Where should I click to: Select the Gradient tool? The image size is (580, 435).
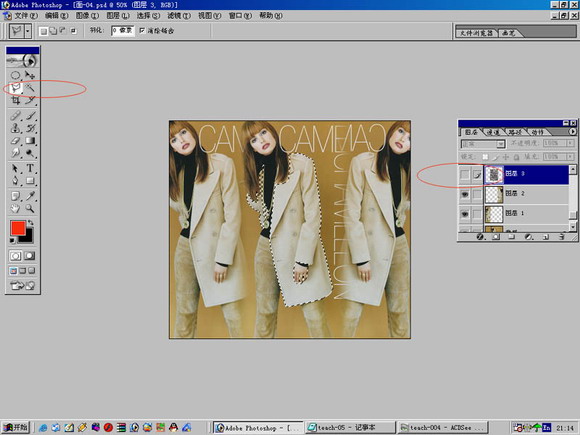click(x=30, y=141)
